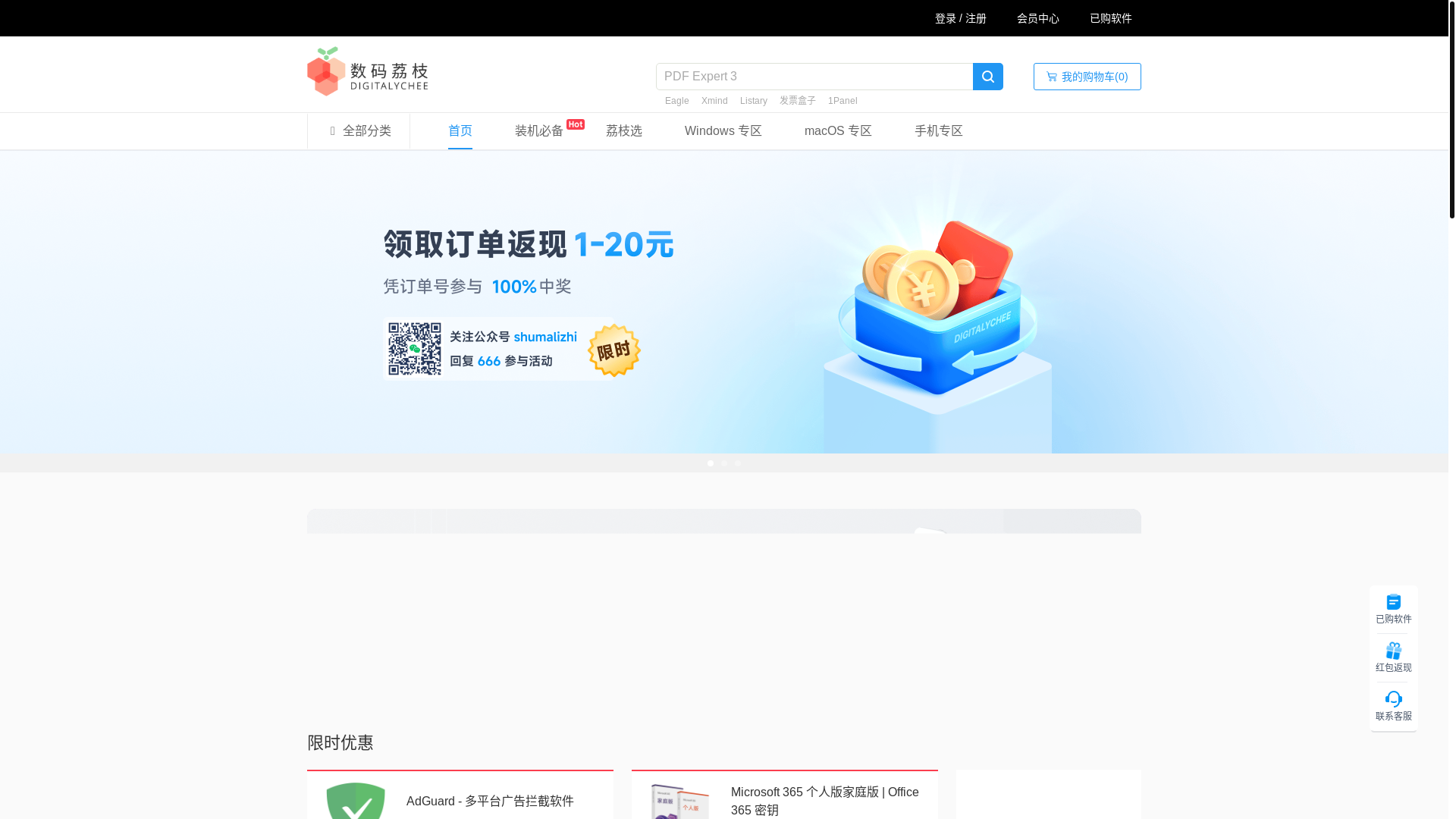Focus the PDF Expert 3 search field
Screen dimensions: 1456x819
click(x=814, y=77)
